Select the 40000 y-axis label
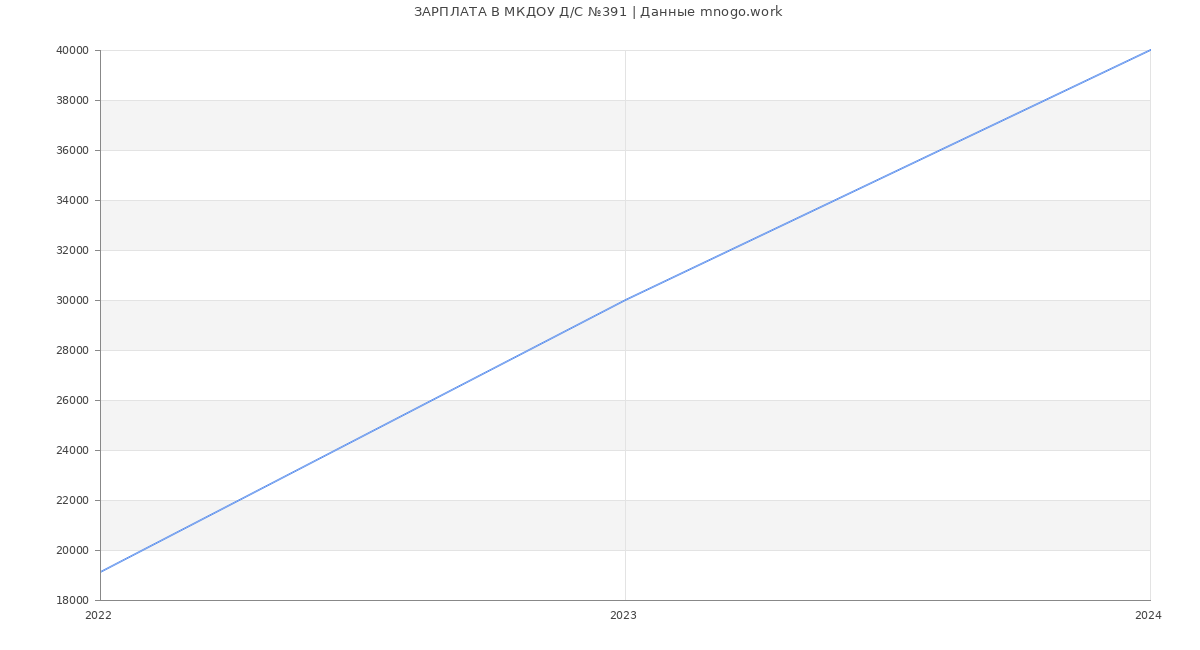The image size is (1200, 650). tap(74, 51)
